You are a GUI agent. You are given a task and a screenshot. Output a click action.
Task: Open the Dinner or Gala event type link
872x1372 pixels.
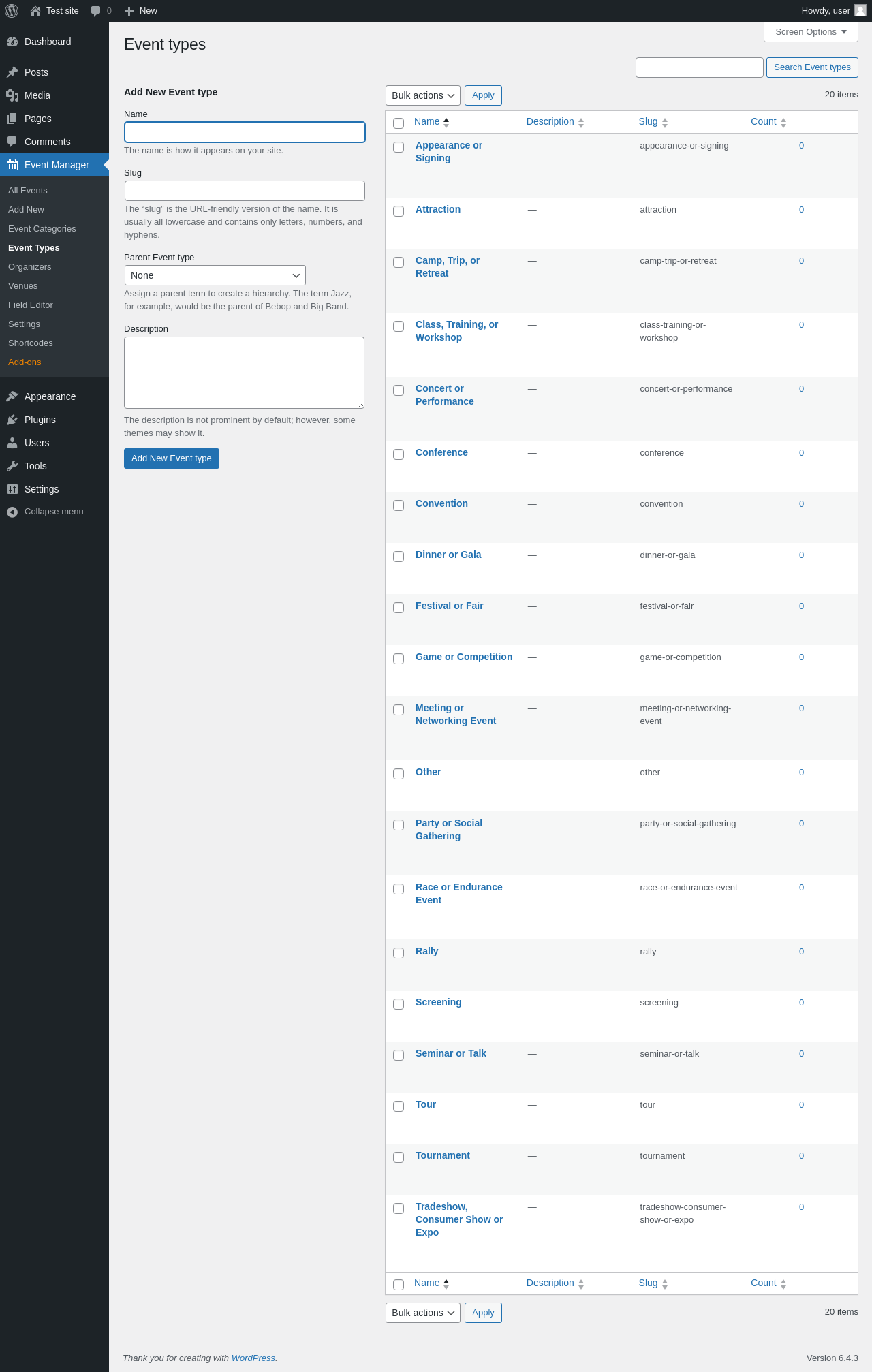tap(448, 555)
